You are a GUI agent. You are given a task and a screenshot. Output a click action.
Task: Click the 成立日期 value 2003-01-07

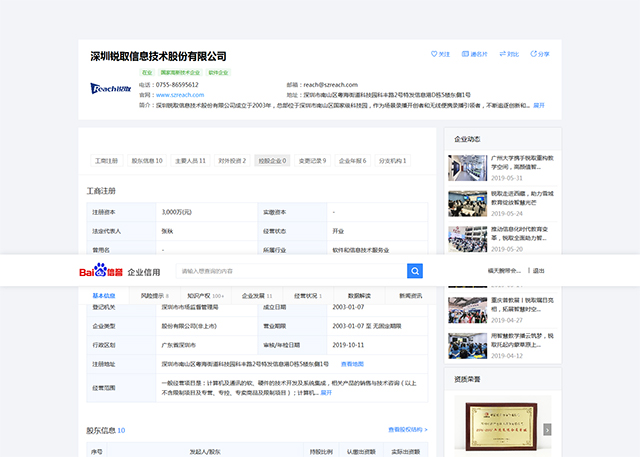pyautogui.click(x=348, y=307)
